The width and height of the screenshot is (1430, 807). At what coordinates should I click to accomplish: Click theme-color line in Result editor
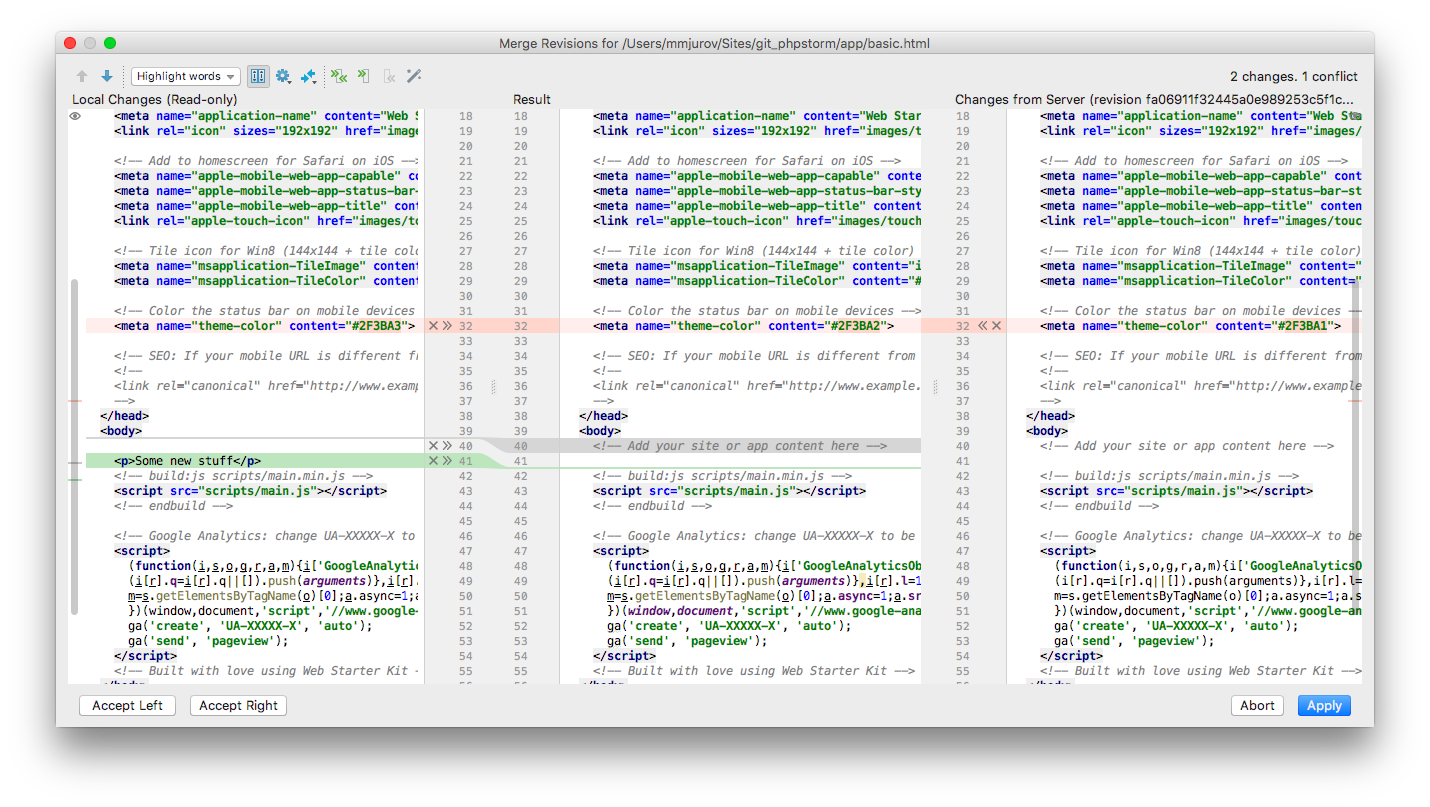740,326
